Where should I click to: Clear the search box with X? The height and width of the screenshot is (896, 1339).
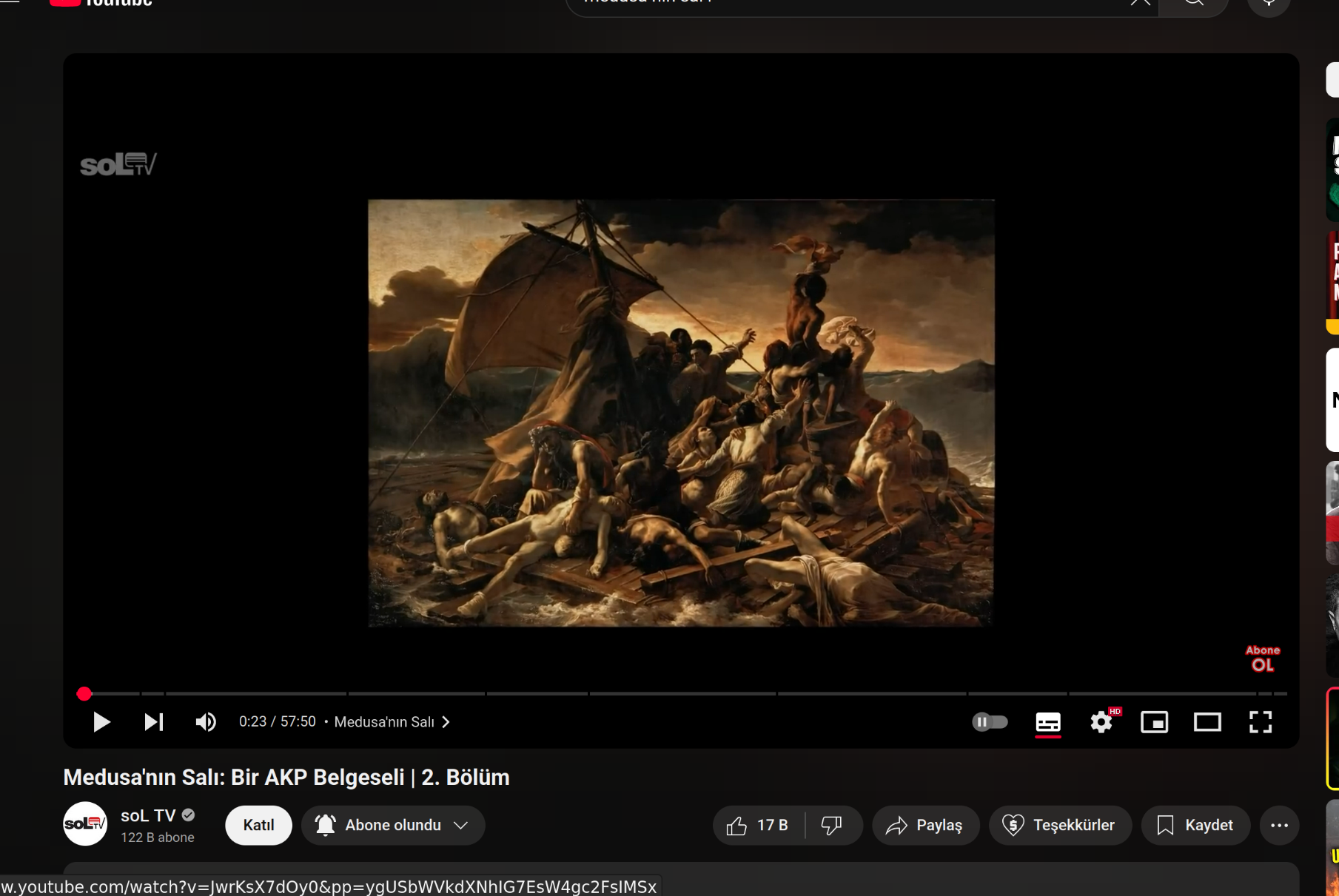1140,3
